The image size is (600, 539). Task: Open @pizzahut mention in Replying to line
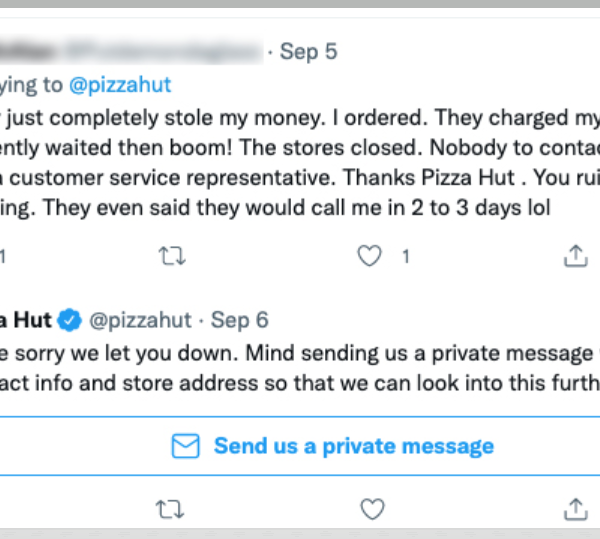[120, 85]
